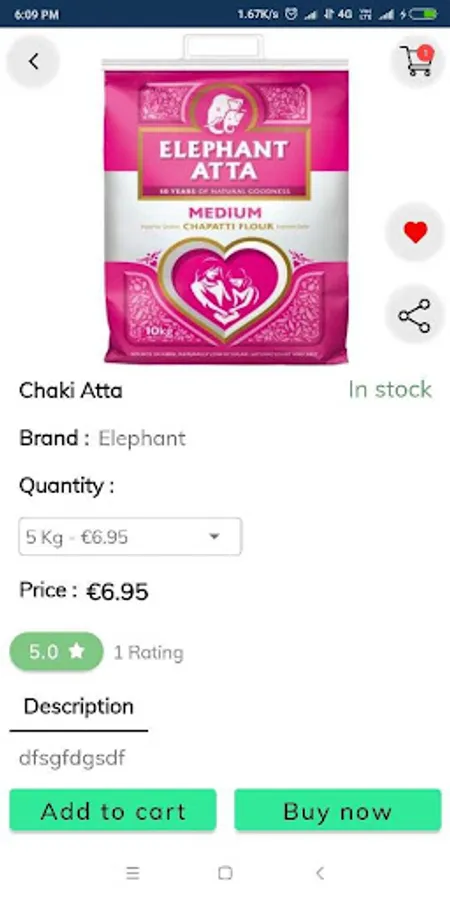Tap the Android recent apps menu icon
This screenshot has height=900, width=450.
[x=133, y=873]
